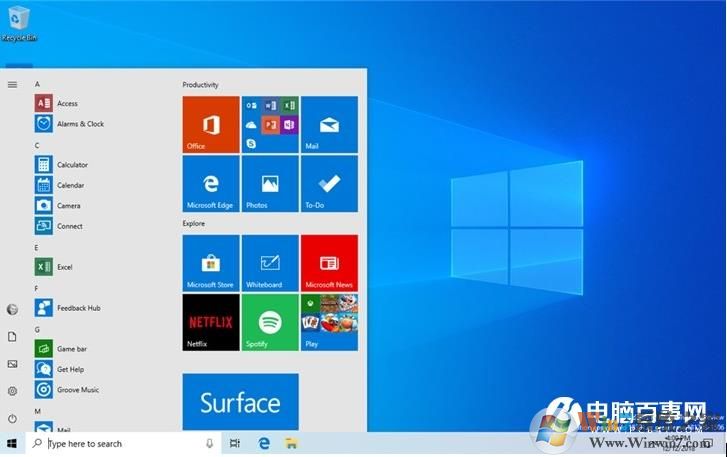
Task: Click the Power button in Start
Action: [x=13, y=418]
